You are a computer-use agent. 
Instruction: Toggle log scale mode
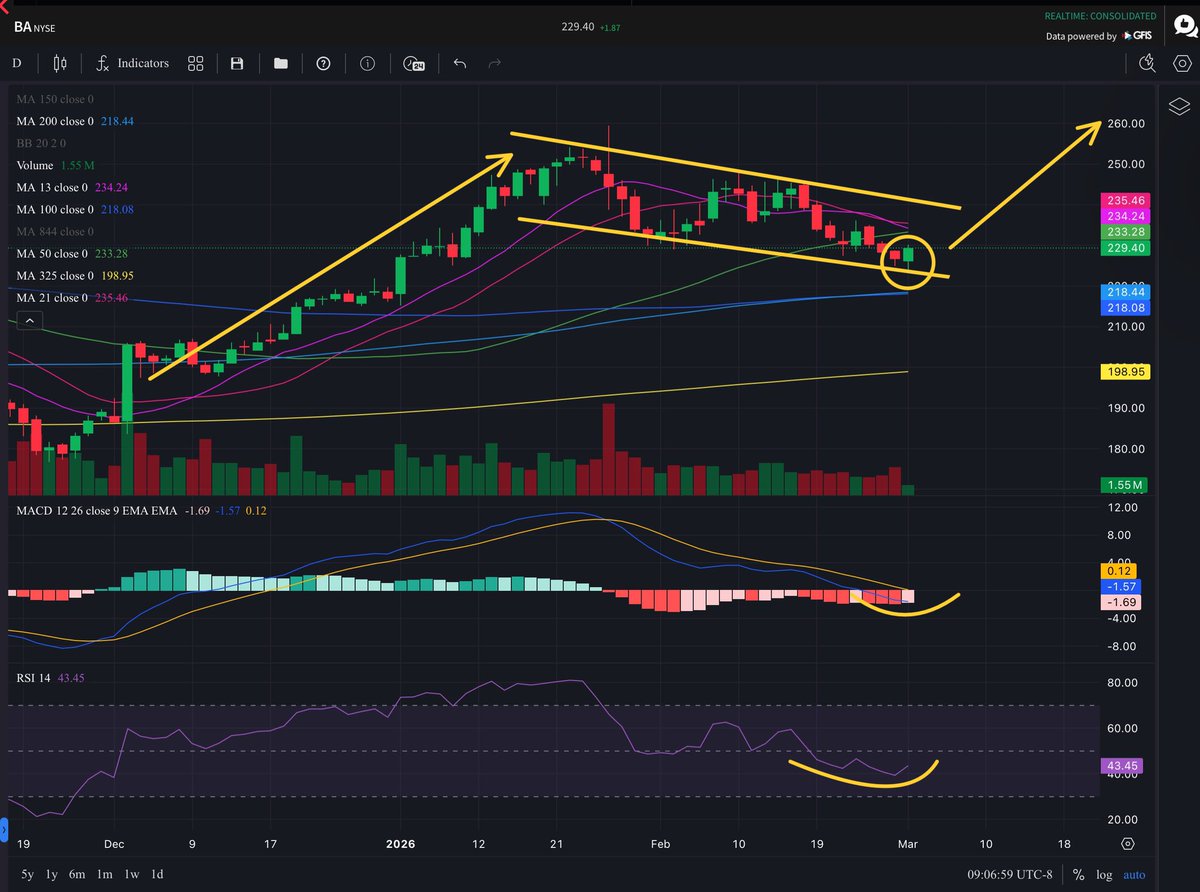click(x=1104, y=874)
